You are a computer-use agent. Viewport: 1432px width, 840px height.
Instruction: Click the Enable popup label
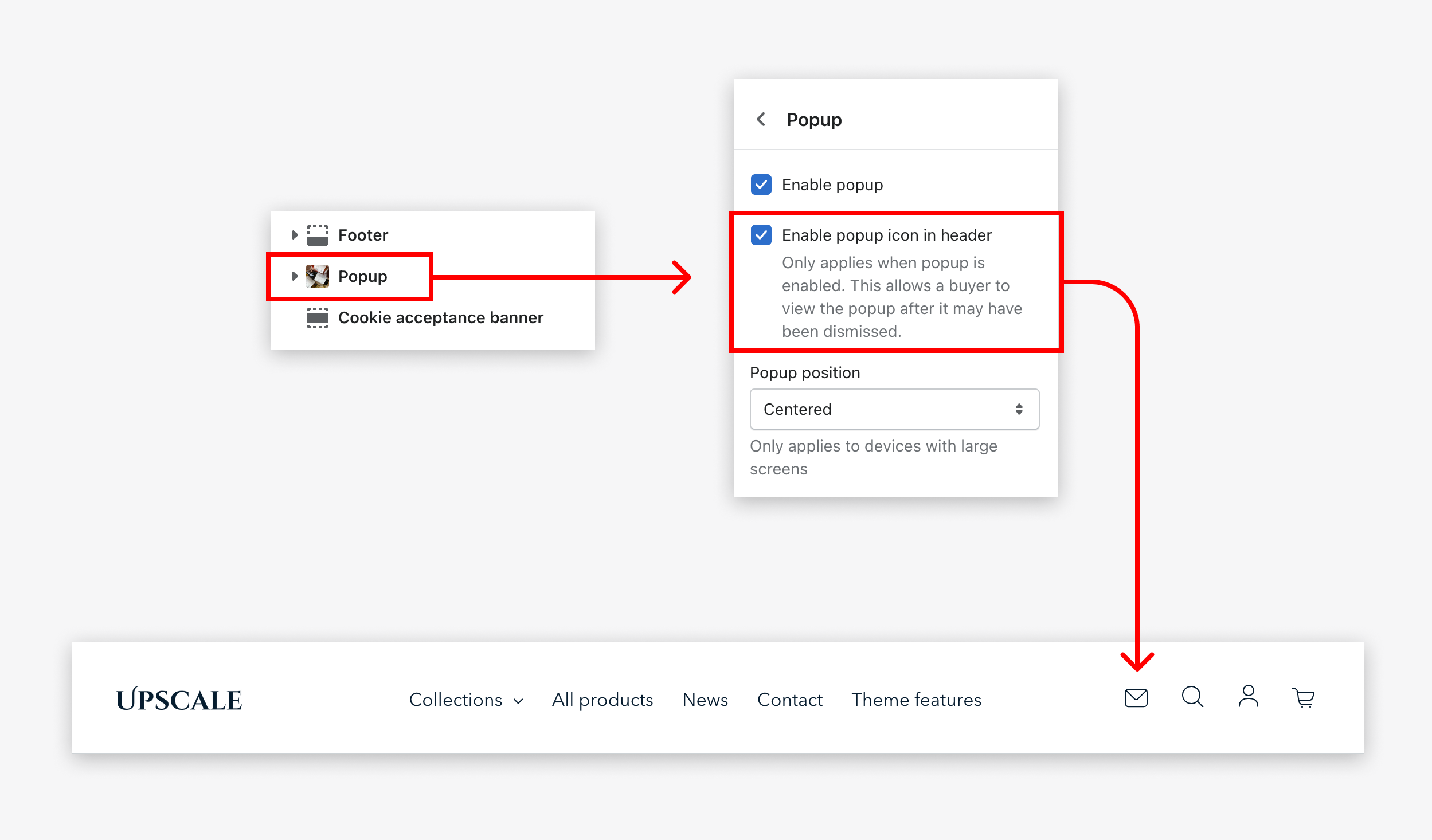(832, 185)
